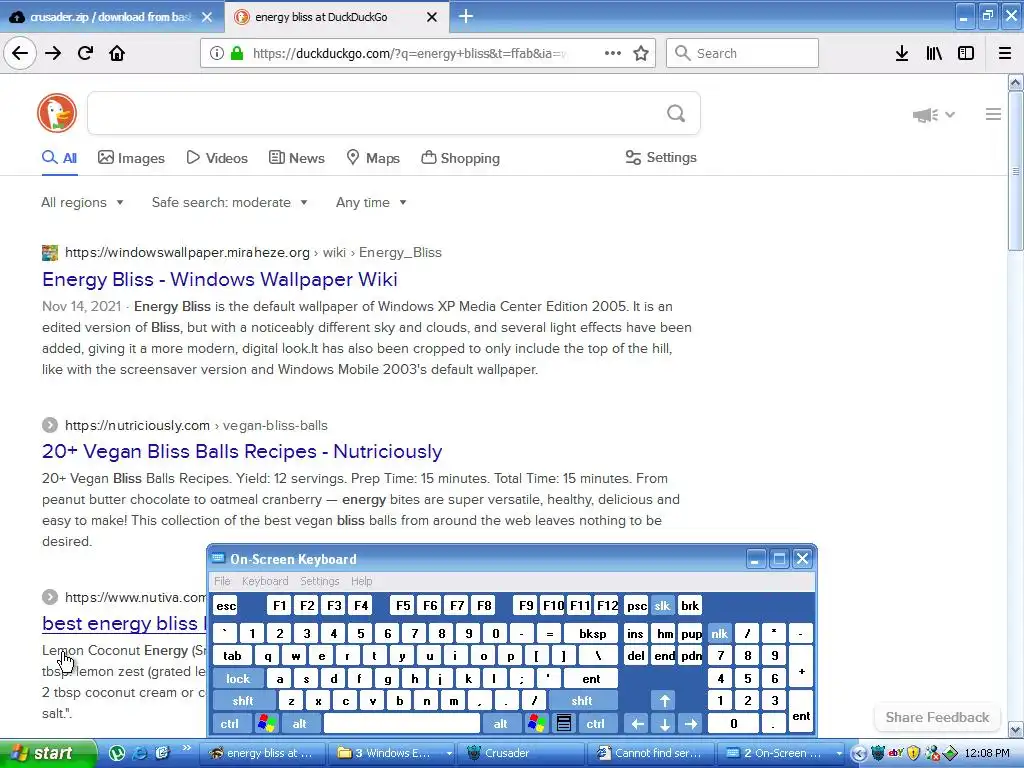Open Cannot find server taskbar window
The height and width of the screenshot is (768, 1024).
pos(649,753)
